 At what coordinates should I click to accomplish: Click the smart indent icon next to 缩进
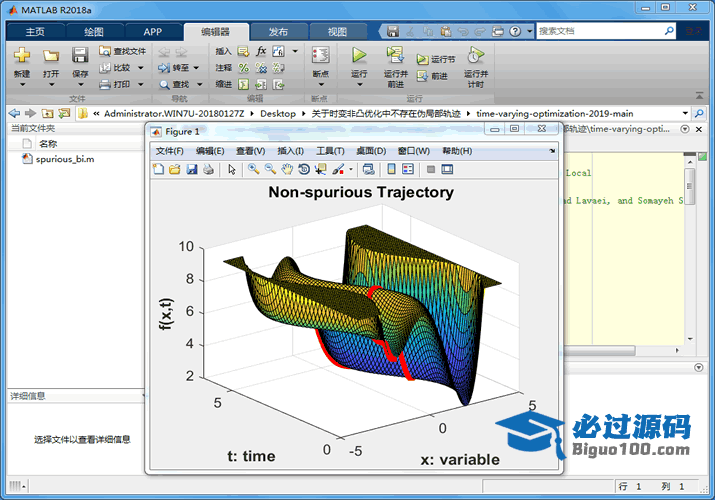point(244,84)
